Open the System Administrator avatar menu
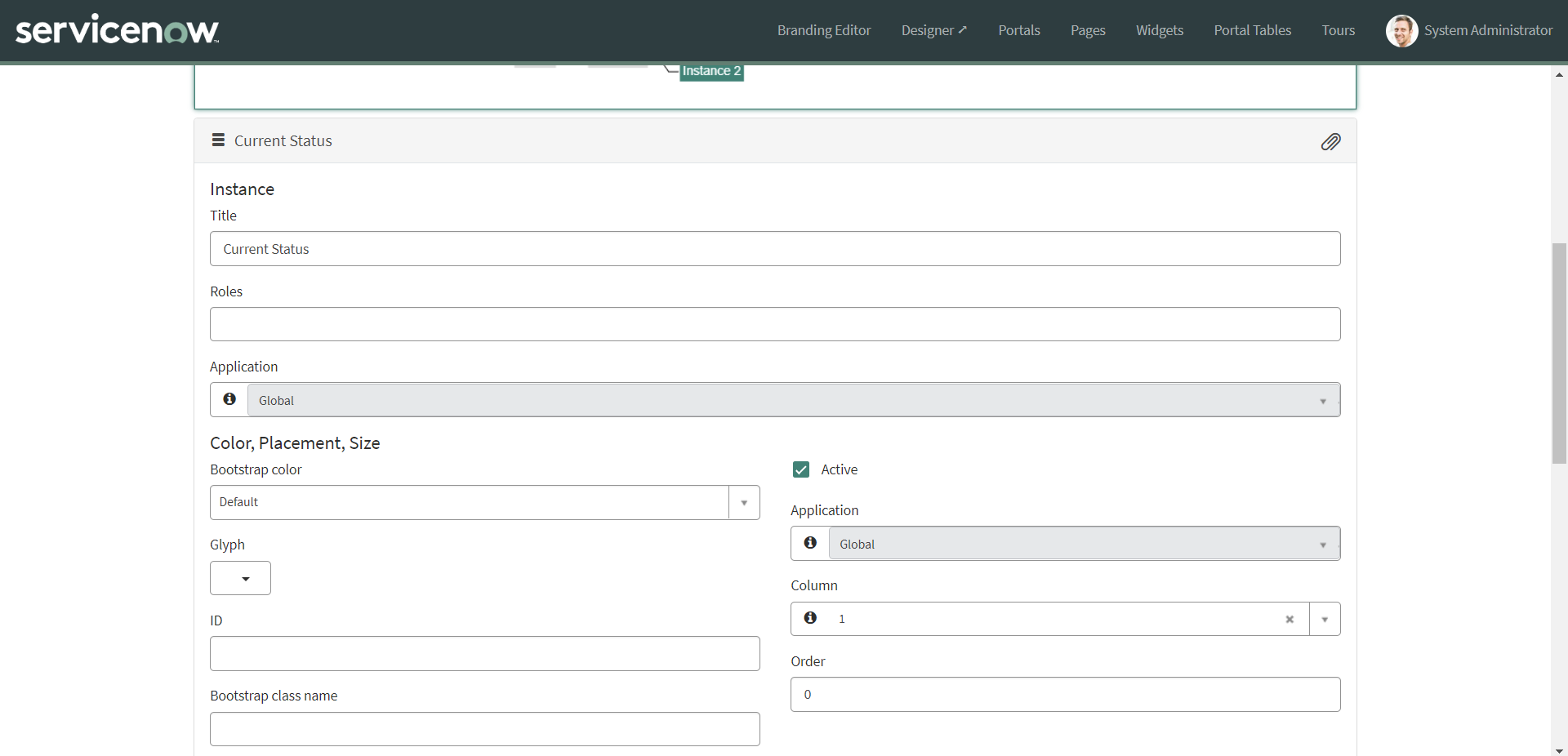1568x756 pixels. (x=1402, y=30)
